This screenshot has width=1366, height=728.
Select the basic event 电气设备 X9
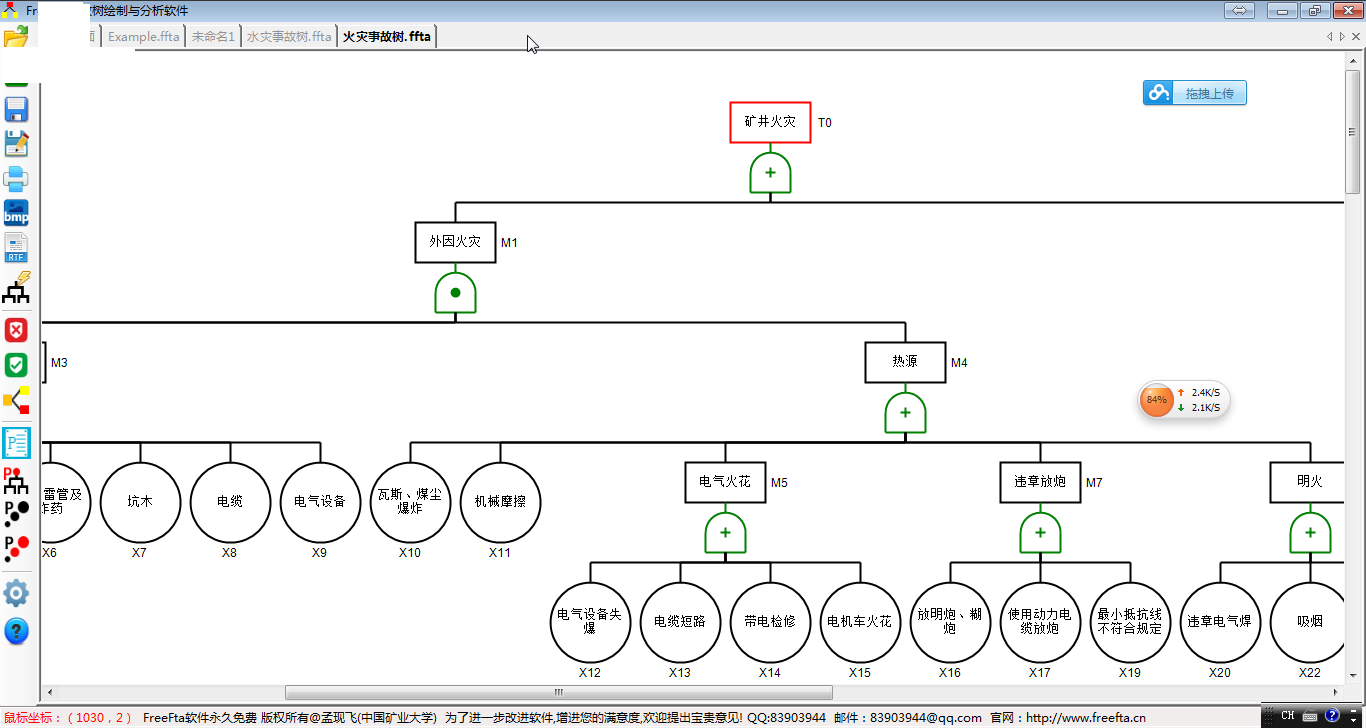point(320,502)
